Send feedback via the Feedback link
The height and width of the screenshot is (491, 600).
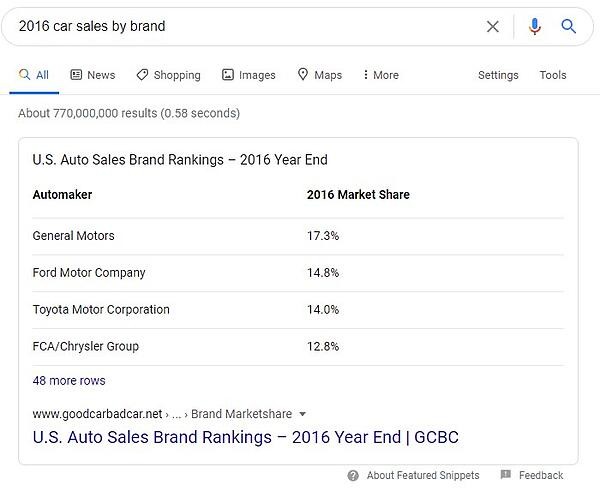pos(541,475)
